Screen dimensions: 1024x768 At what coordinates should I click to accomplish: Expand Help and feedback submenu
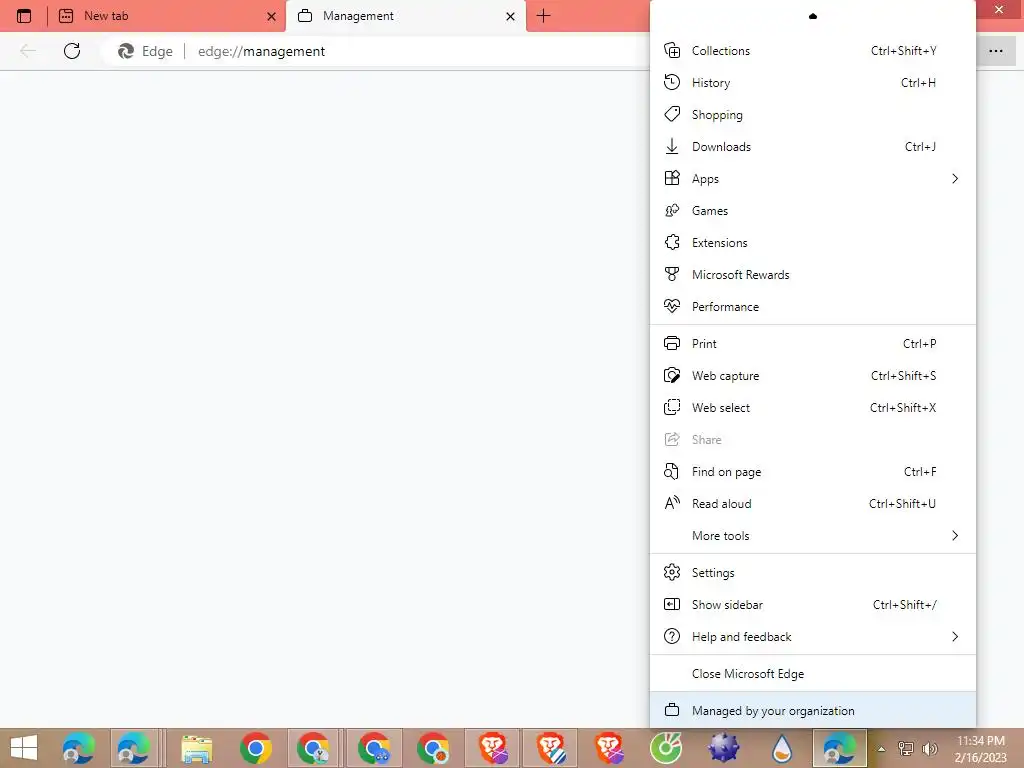pos(812,637)
